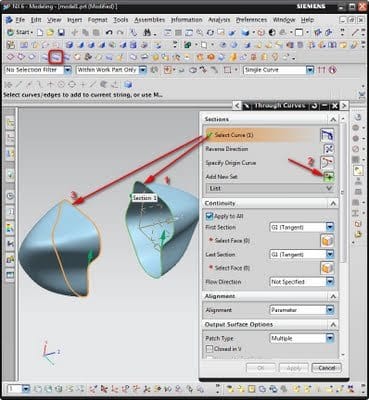Collapse the Output Surface Options group
The image size is (369, 400).
pyautogui.click(x=333, y=325)
